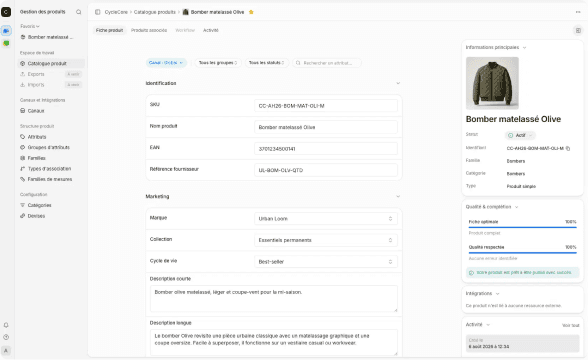The width and height of the screenshot is (588, 360).
Task: Go to Catalogue produits breadcrumb
Action: coord(154,12)
